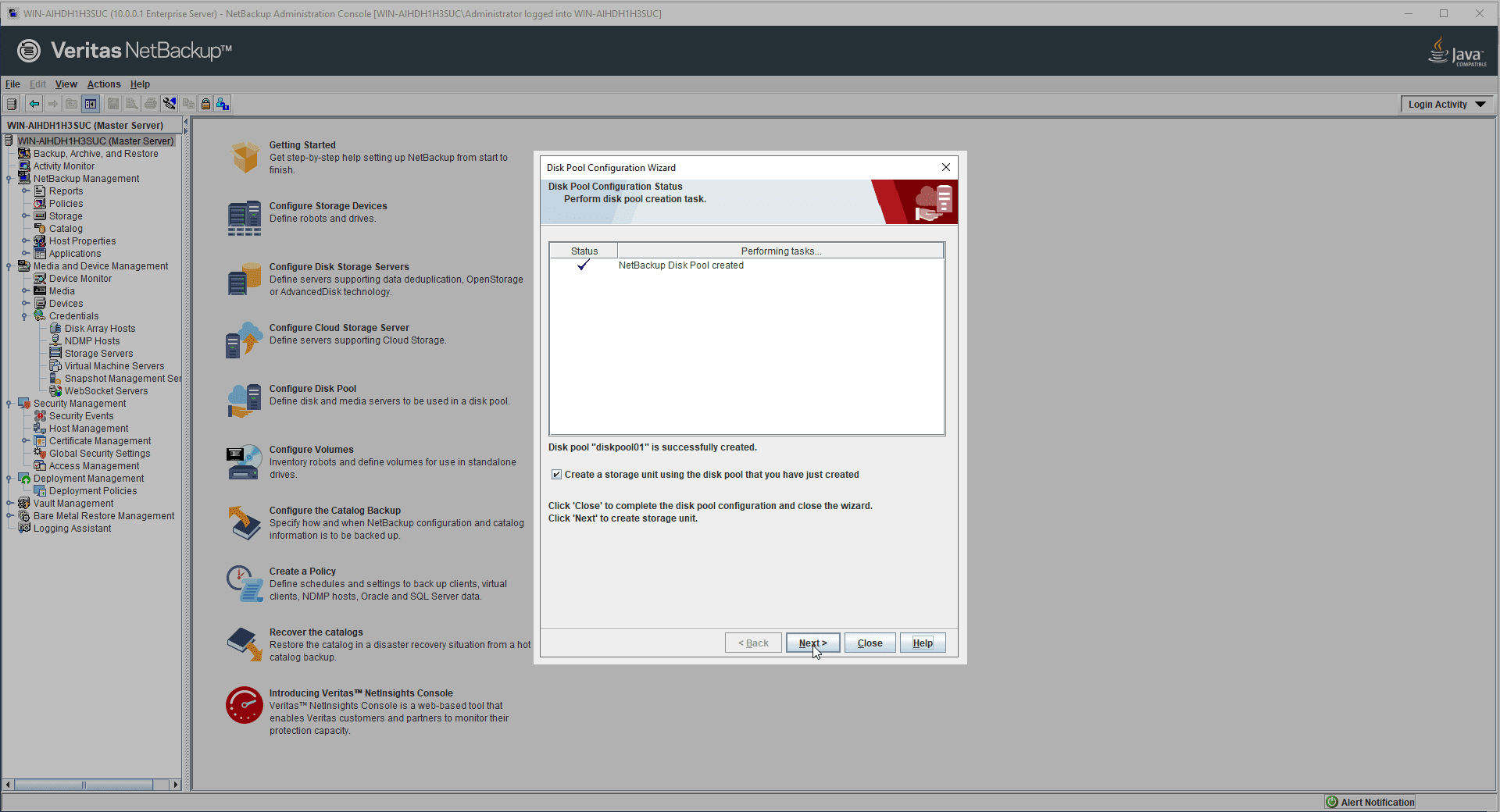The height and width of the screenshot is (812, 1500).
Task: Open the View menu
Action: click(66, 84)
